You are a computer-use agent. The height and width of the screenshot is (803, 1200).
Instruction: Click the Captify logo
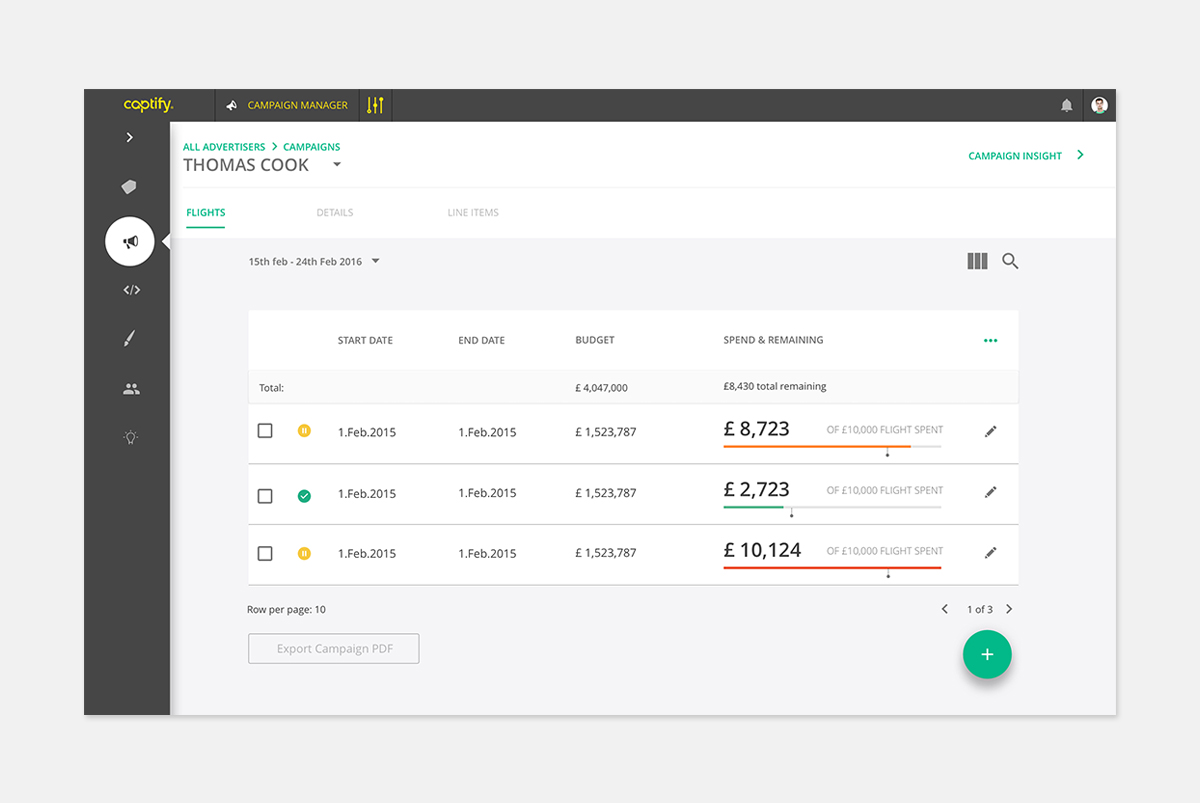(148, 105)
